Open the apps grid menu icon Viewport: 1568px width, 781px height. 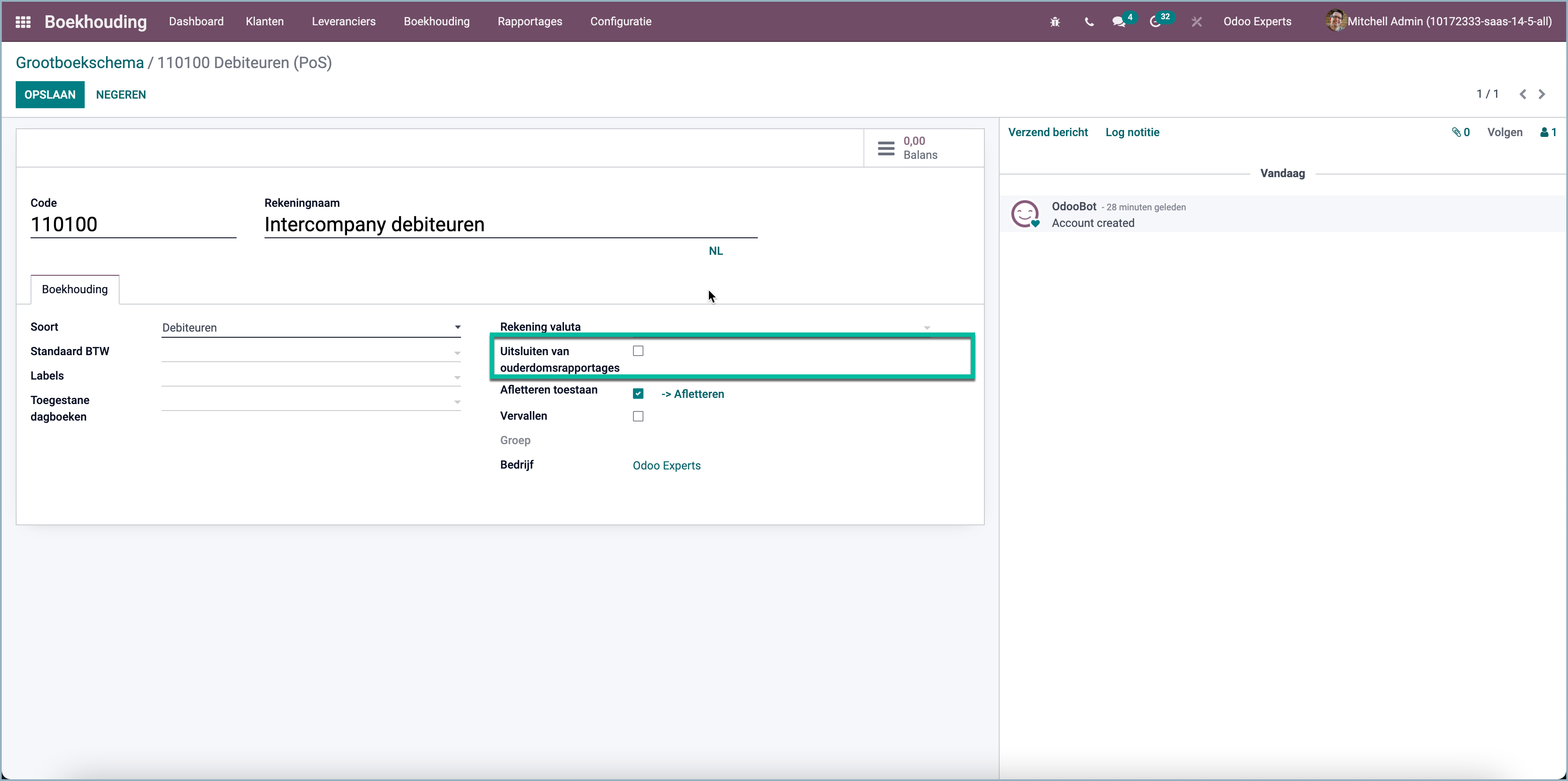tap(23, 22)
